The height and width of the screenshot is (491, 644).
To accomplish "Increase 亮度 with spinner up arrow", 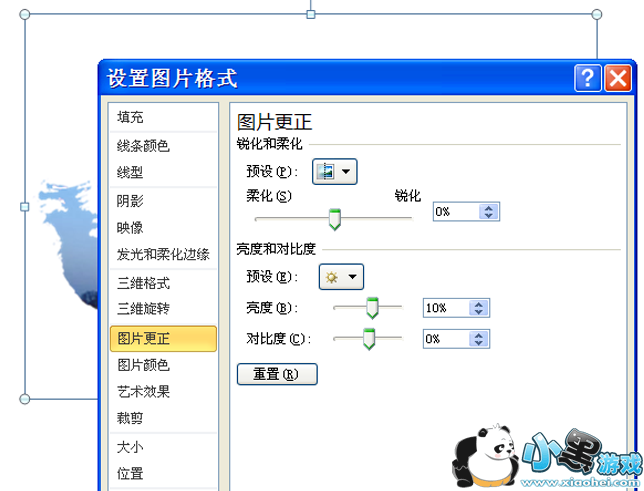I will (479, 304).
